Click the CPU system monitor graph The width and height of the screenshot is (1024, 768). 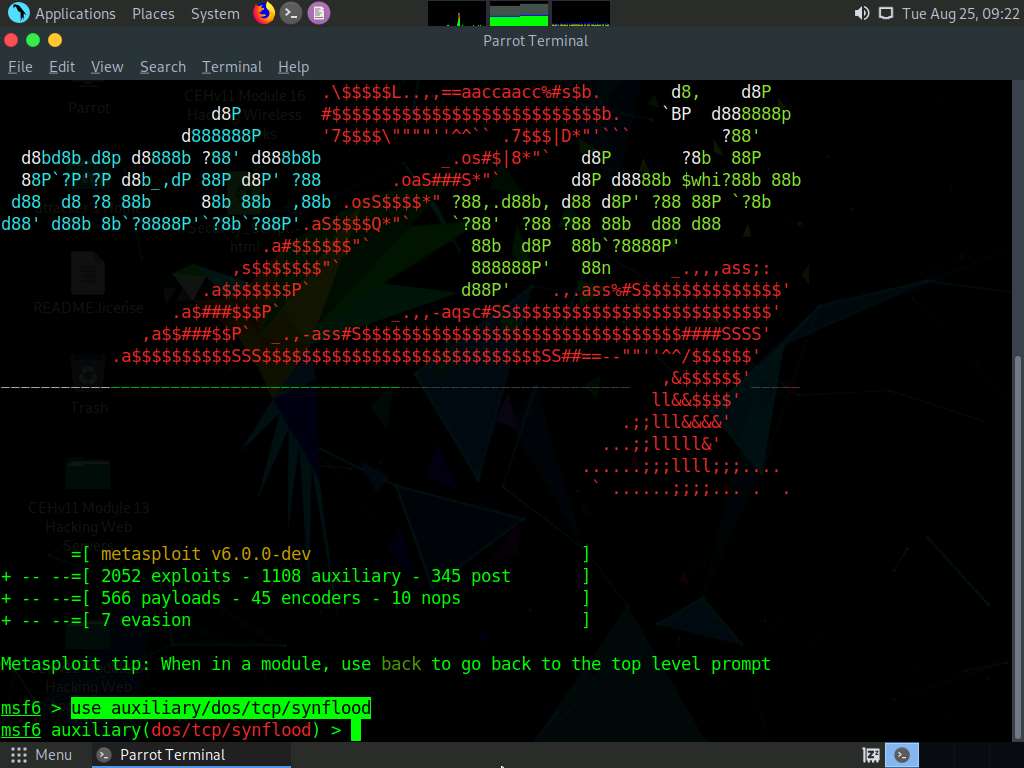pos(456,13)
